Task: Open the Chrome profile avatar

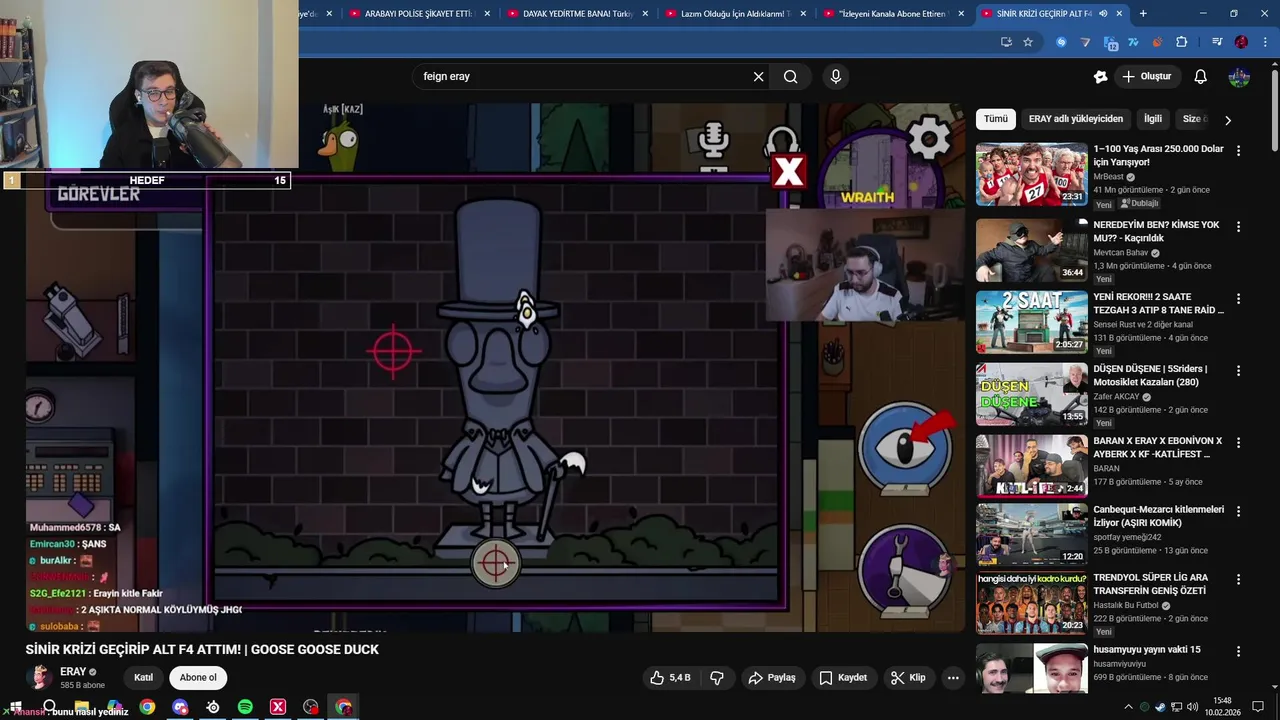Action: (1241, 42)
